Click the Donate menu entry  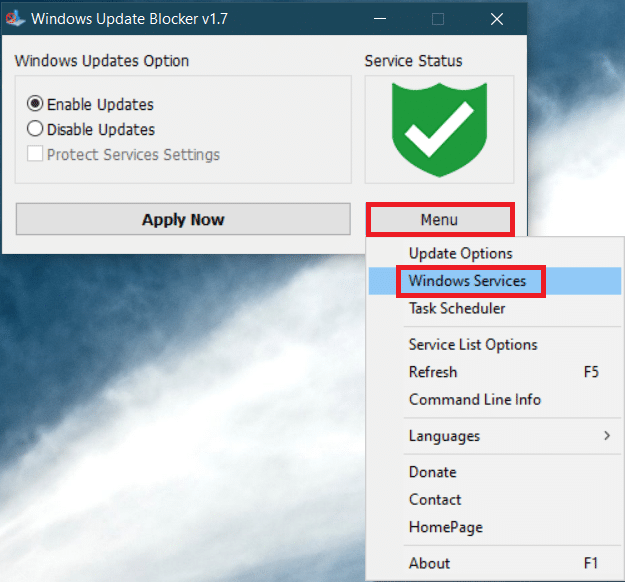click(495, 472)
